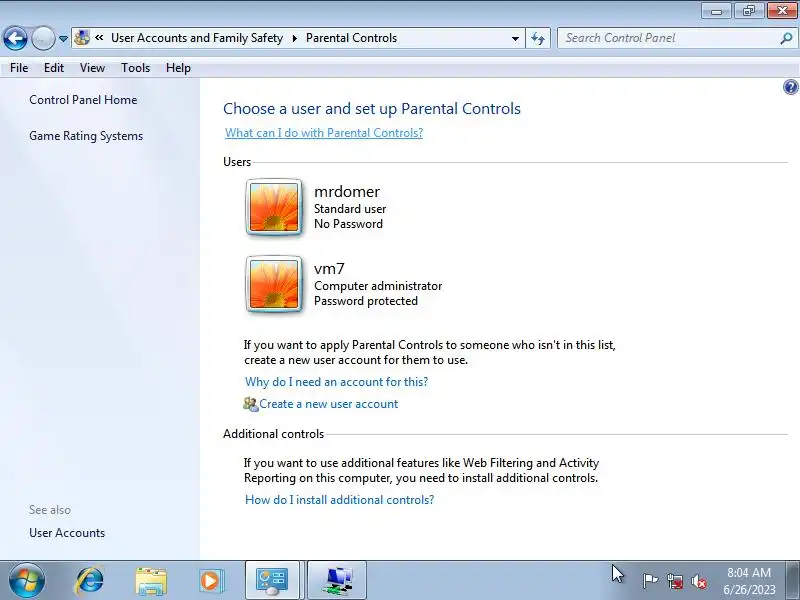Open the Tools menu
Screen dimensions: 800x600
tap(135, 68)
